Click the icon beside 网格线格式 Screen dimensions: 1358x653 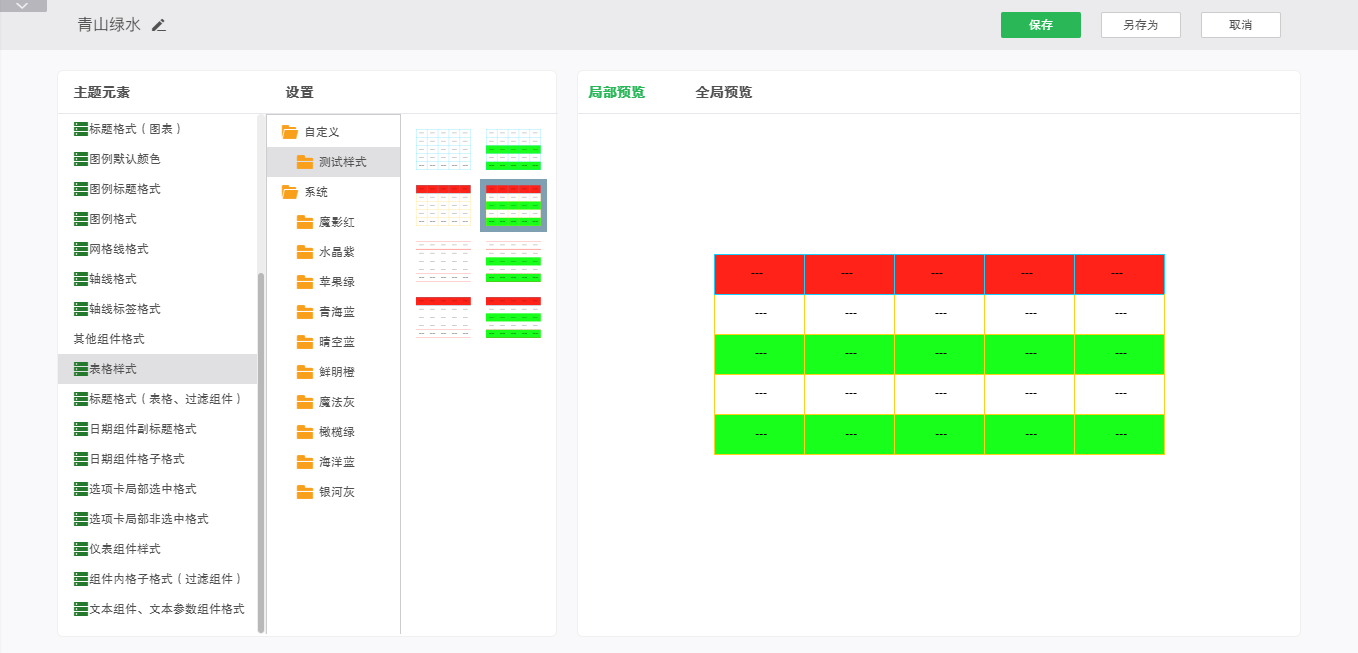81,249
